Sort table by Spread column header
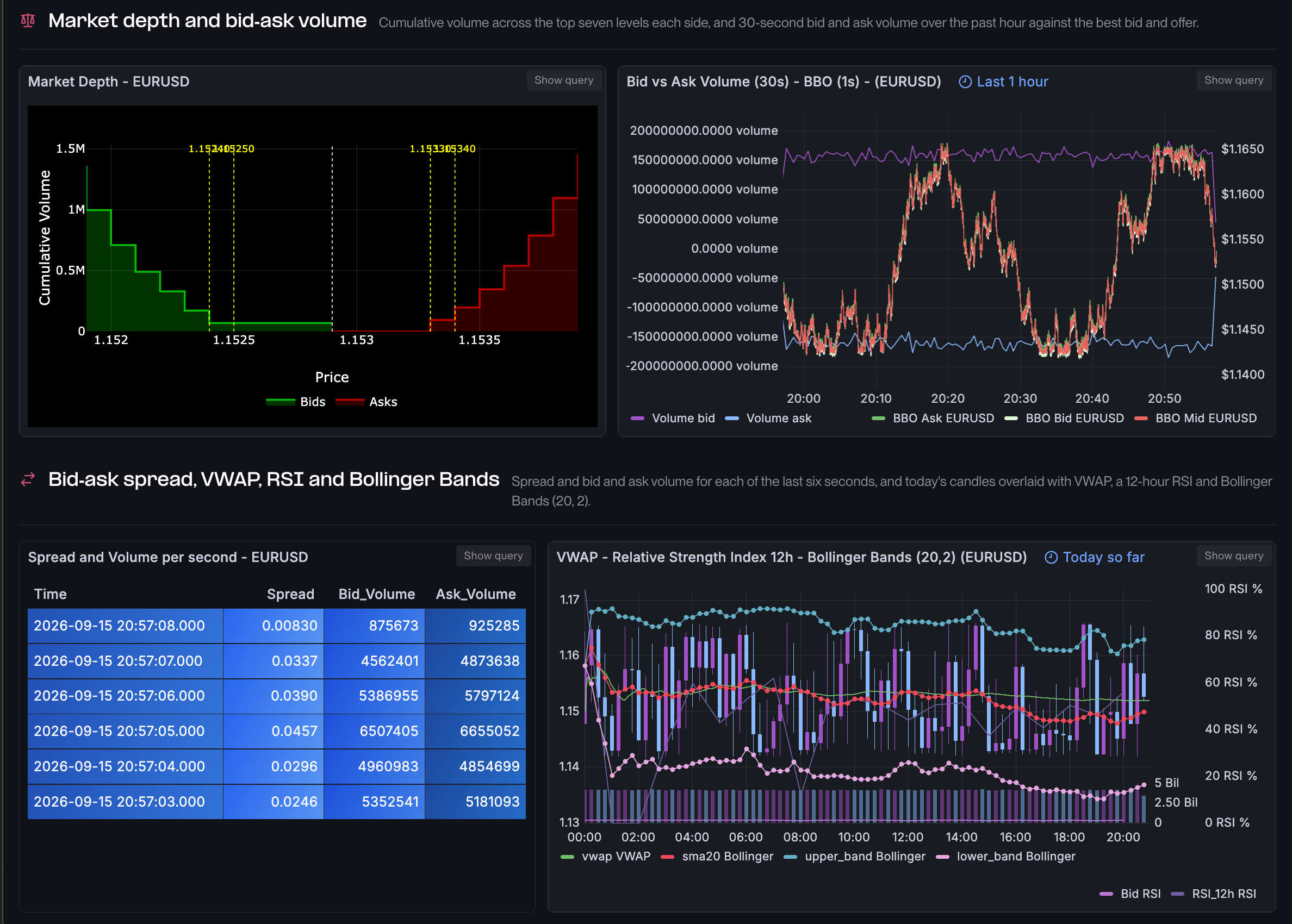Image resolution: width=1292 pixels, height=924 pixels. [290, 595]
